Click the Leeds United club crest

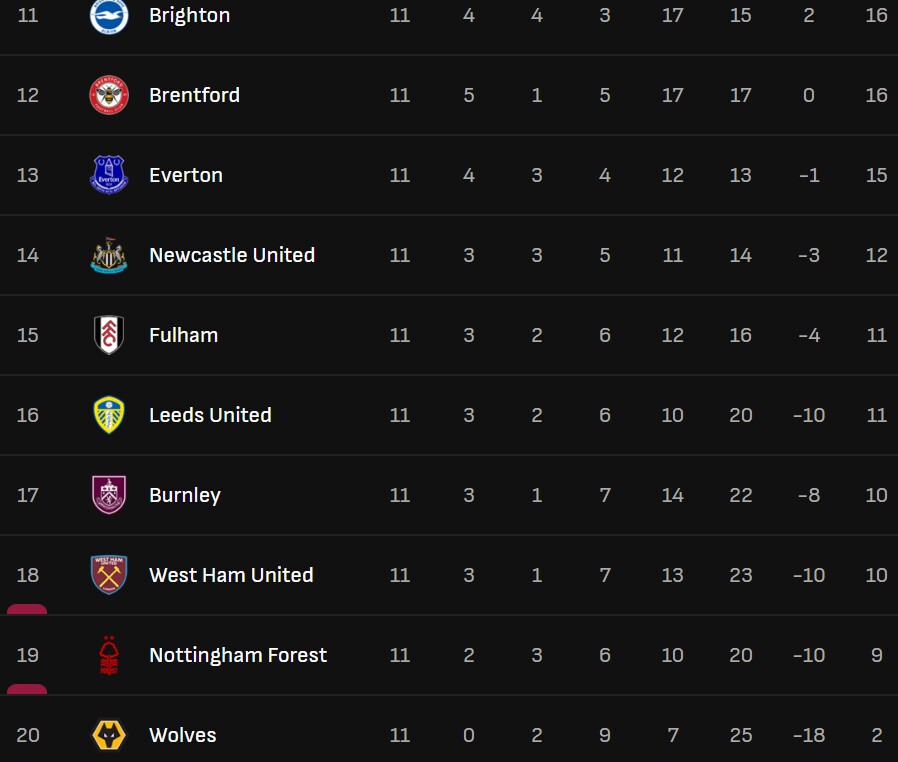[x=109, y=415]
